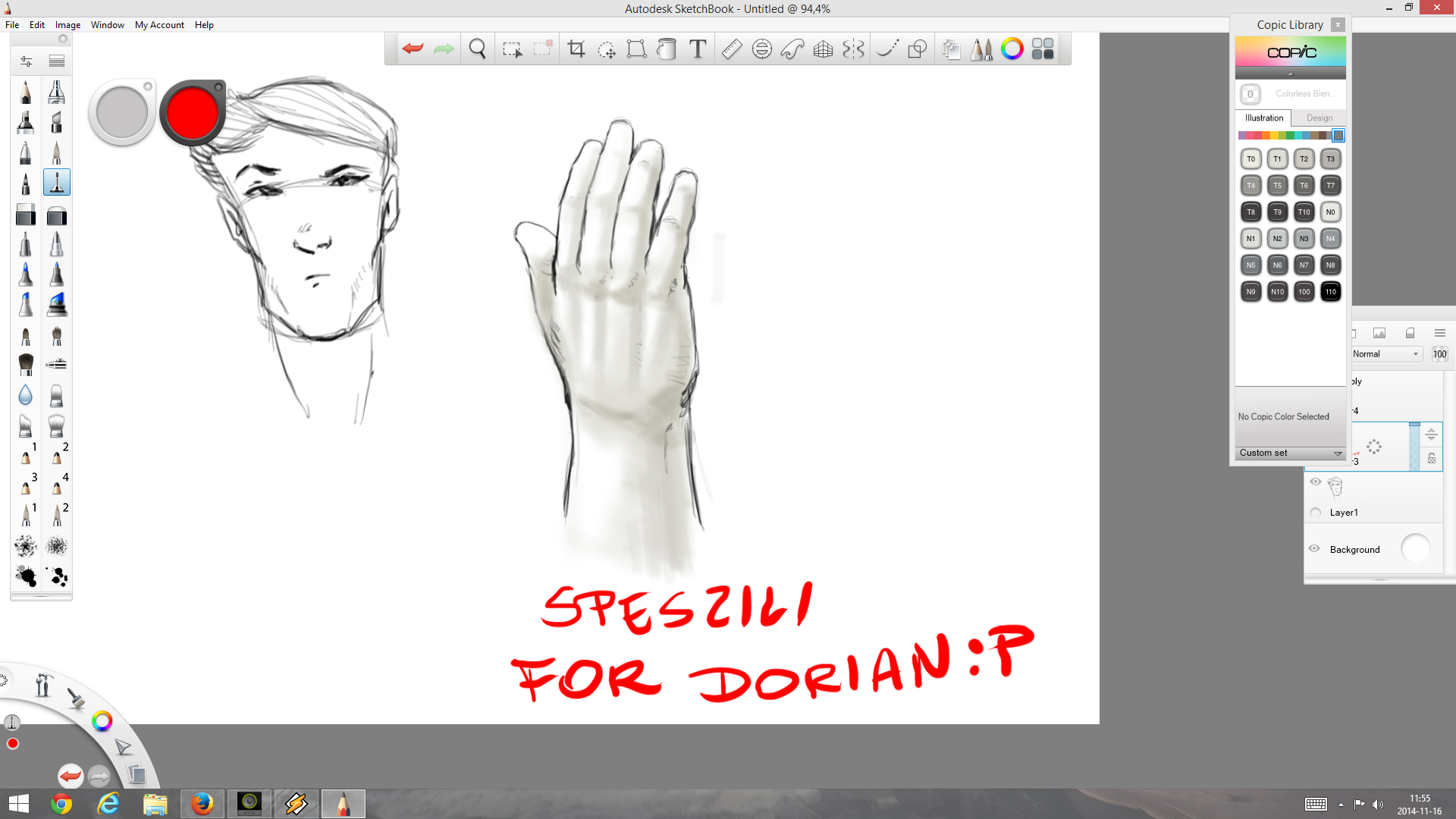Image resolution: width=1456 pixels, height=819 pixels.
Task: Open the Ruler tool
Action: pos(732,49)
